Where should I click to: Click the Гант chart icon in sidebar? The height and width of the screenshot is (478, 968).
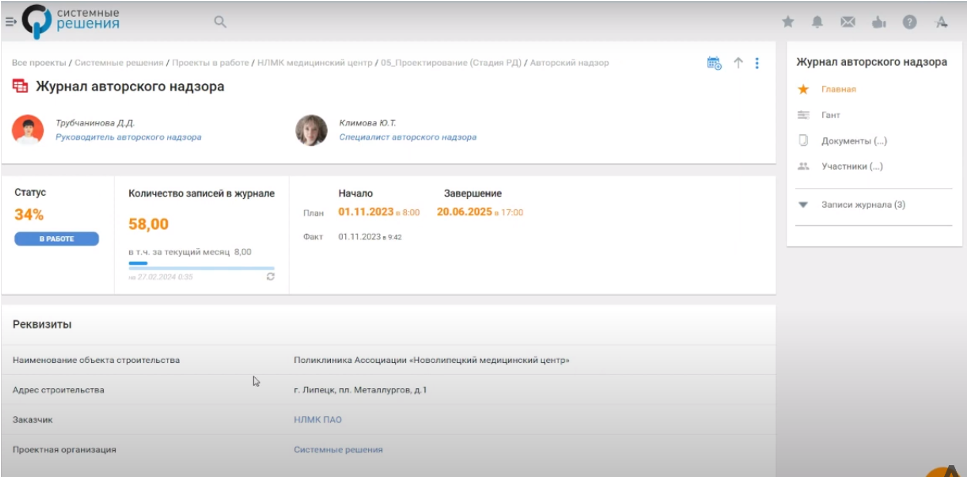(x=803, y=115)
